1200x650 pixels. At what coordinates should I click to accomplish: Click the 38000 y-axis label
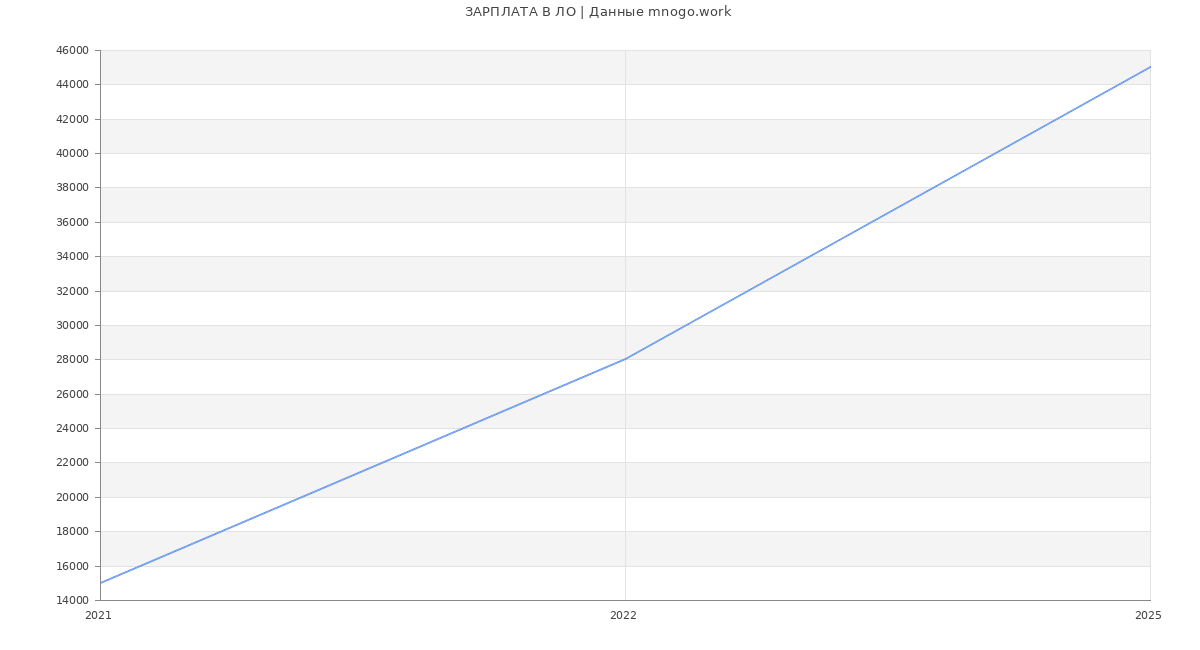click(72, 188)
